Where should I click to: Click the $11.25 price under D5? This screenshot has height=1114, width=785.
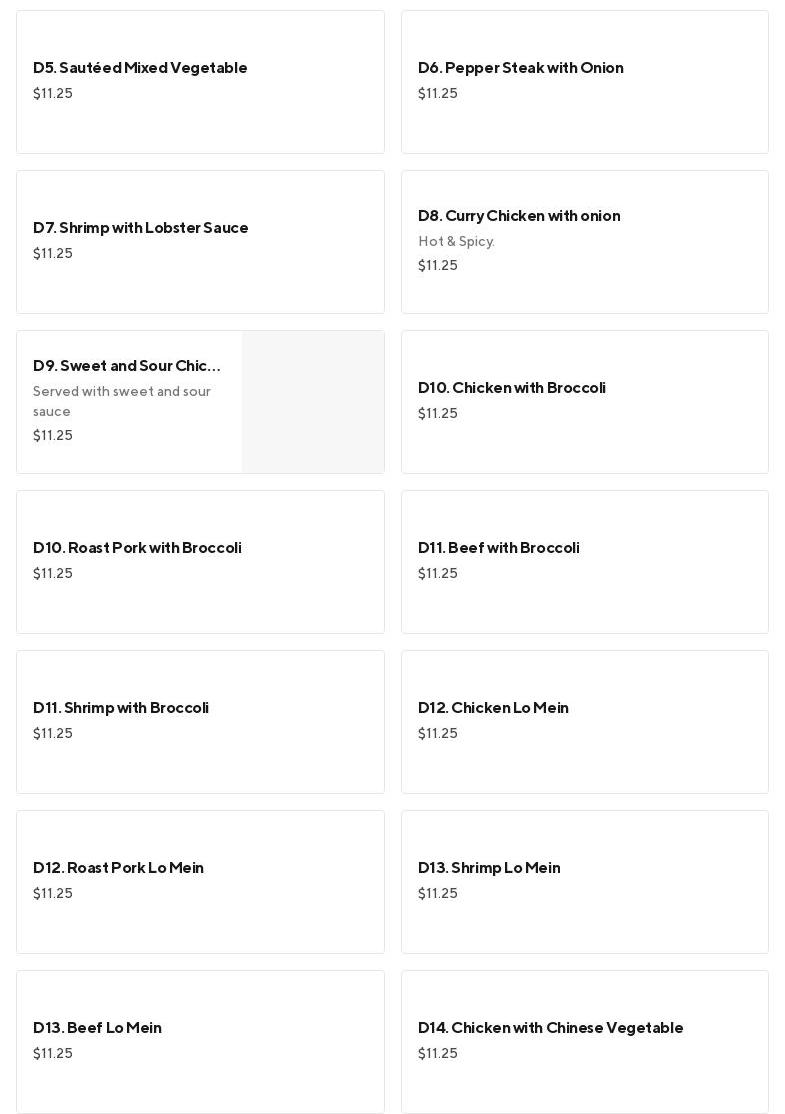pyautogui.click(x=53, y=94)
